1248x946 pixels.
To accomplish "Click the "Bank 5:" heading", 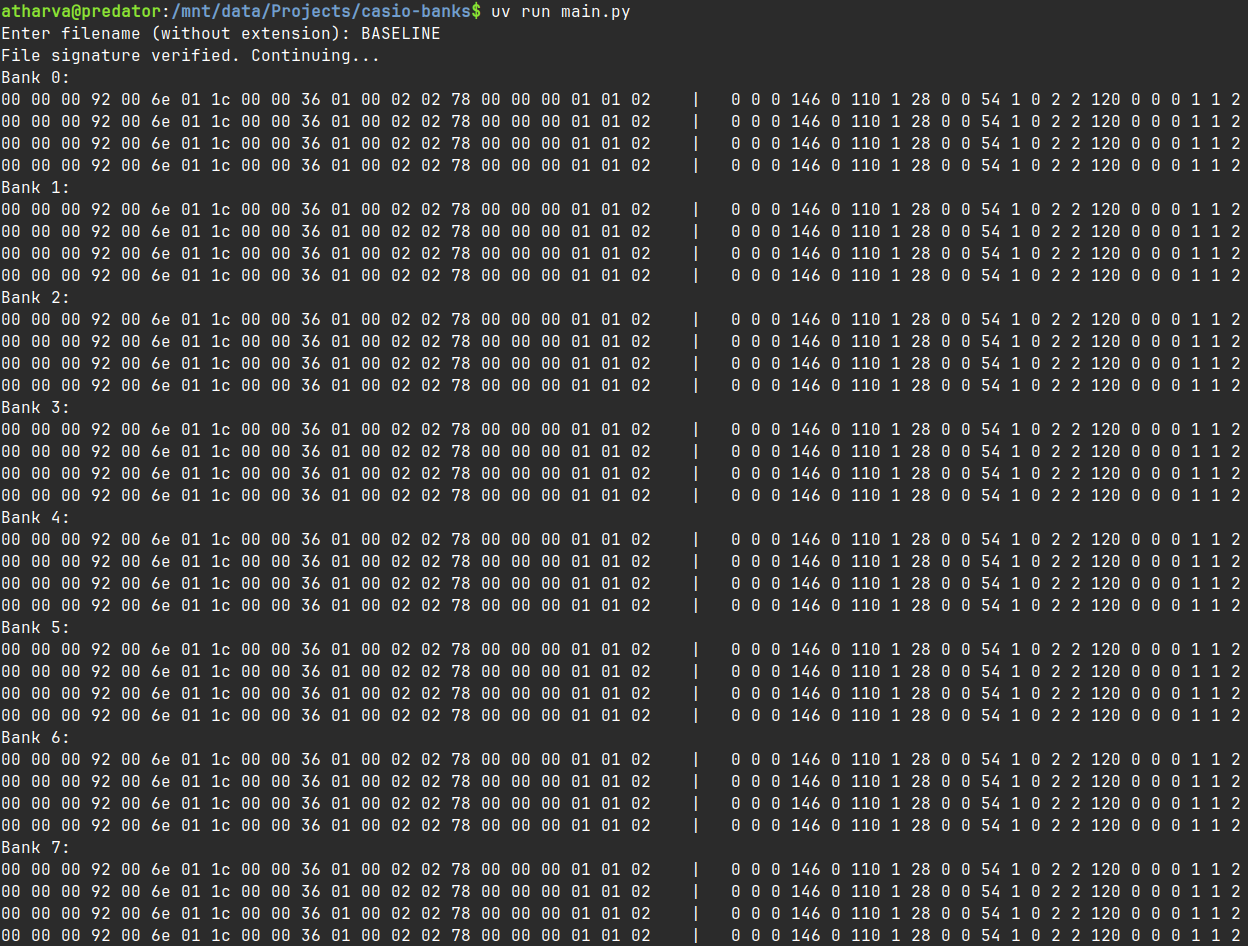I will click(35, 628).
